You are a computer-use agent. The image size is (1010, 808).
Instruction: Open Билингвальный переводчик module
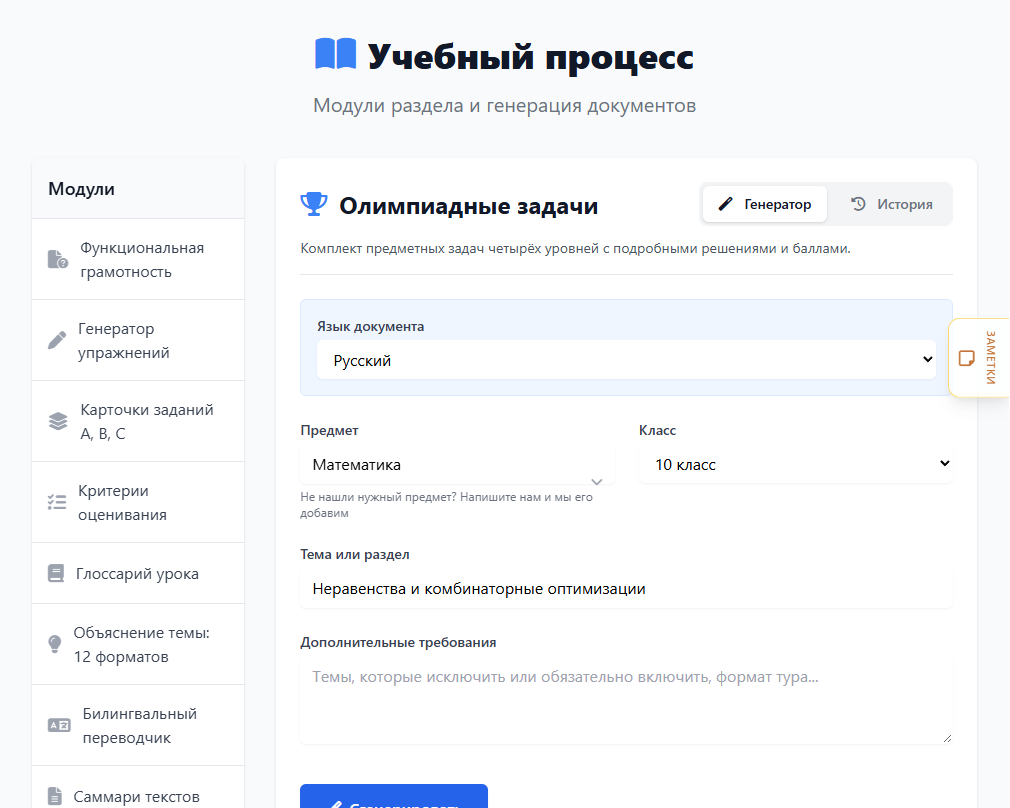tap(138, 726)
